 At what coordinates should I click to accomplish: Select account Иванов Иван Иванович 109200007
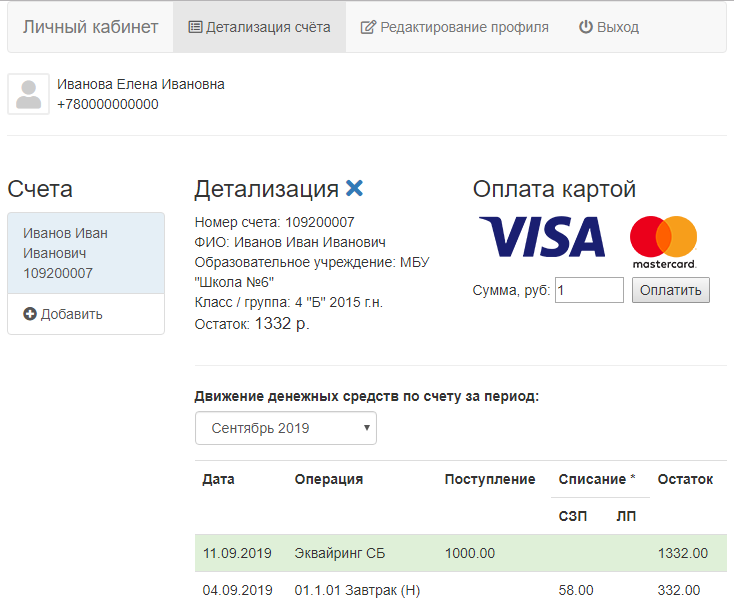coord(86,253)
